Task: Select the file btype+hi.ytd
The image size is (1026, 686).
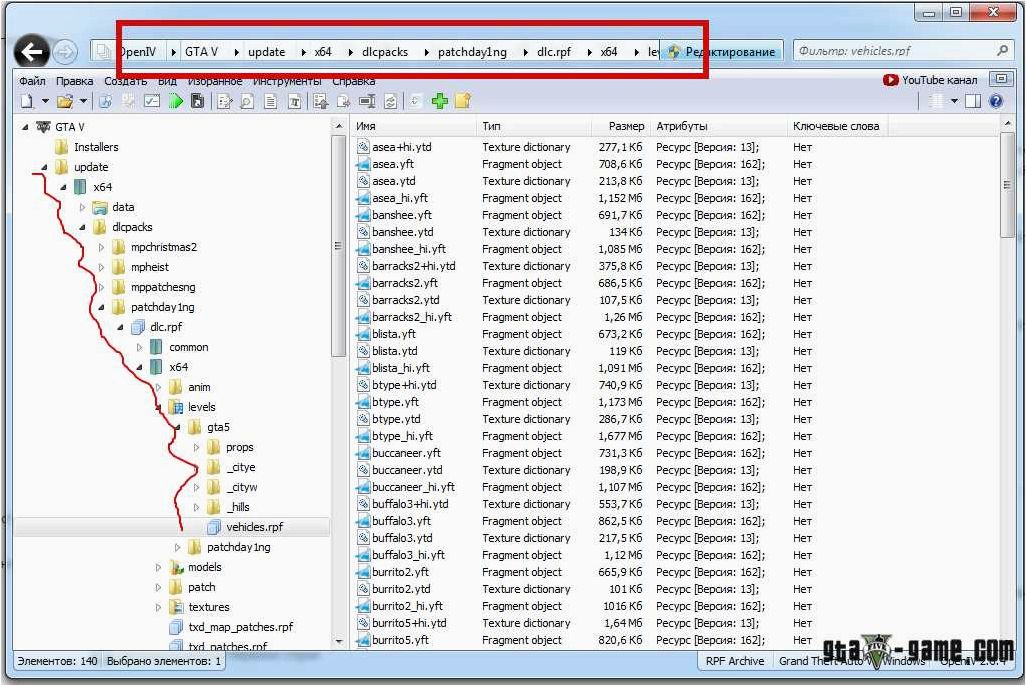Action: (x=404, y=386)
